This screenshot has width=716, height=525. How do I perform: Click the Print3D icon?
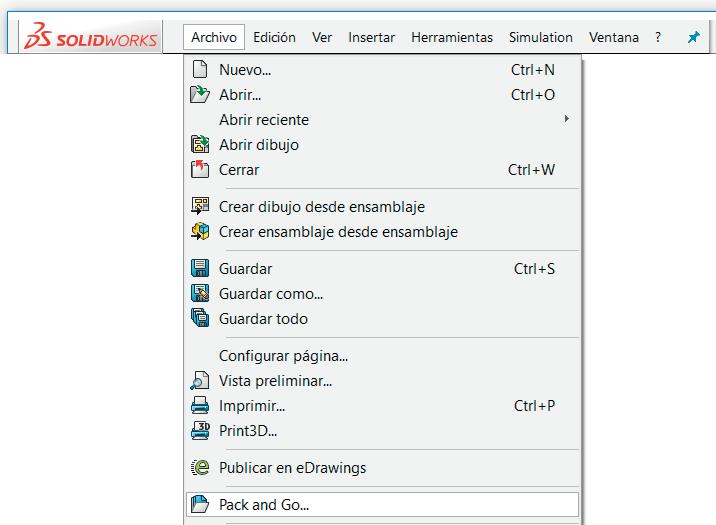[x=200, y=430]
